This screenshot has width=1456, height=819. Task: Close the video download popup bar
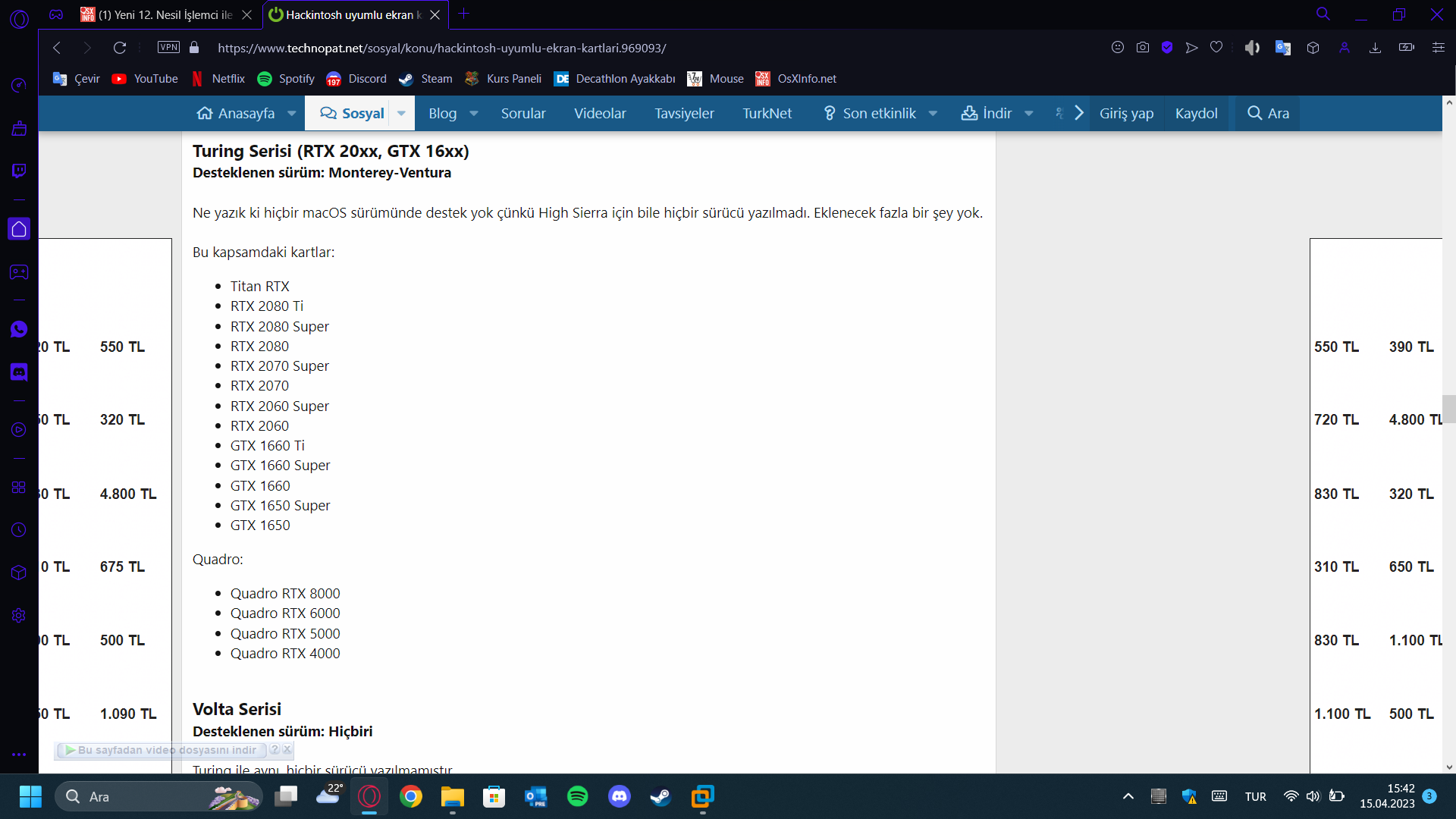point(287,749)
